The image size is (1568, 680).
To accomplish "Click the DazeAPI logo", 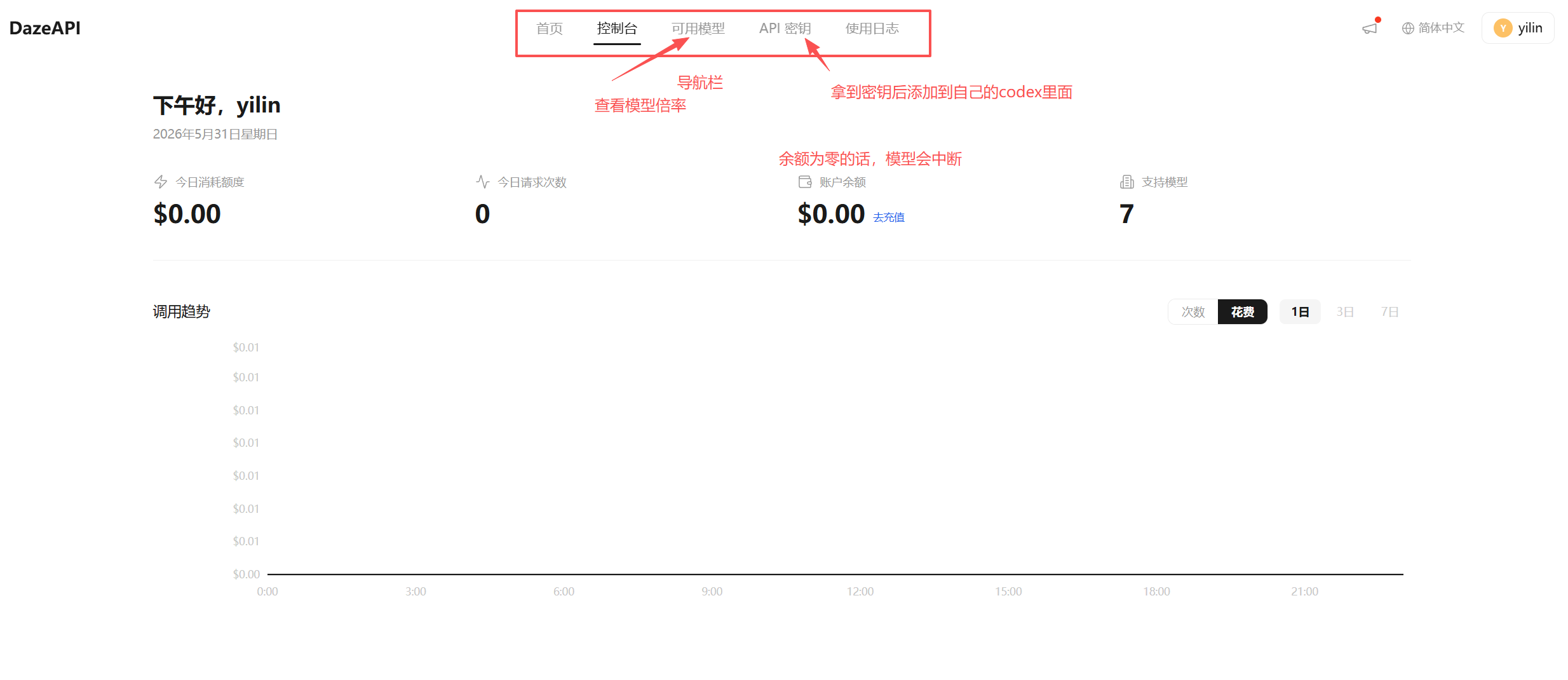I will pyautogui.click(x=45, y=28).
